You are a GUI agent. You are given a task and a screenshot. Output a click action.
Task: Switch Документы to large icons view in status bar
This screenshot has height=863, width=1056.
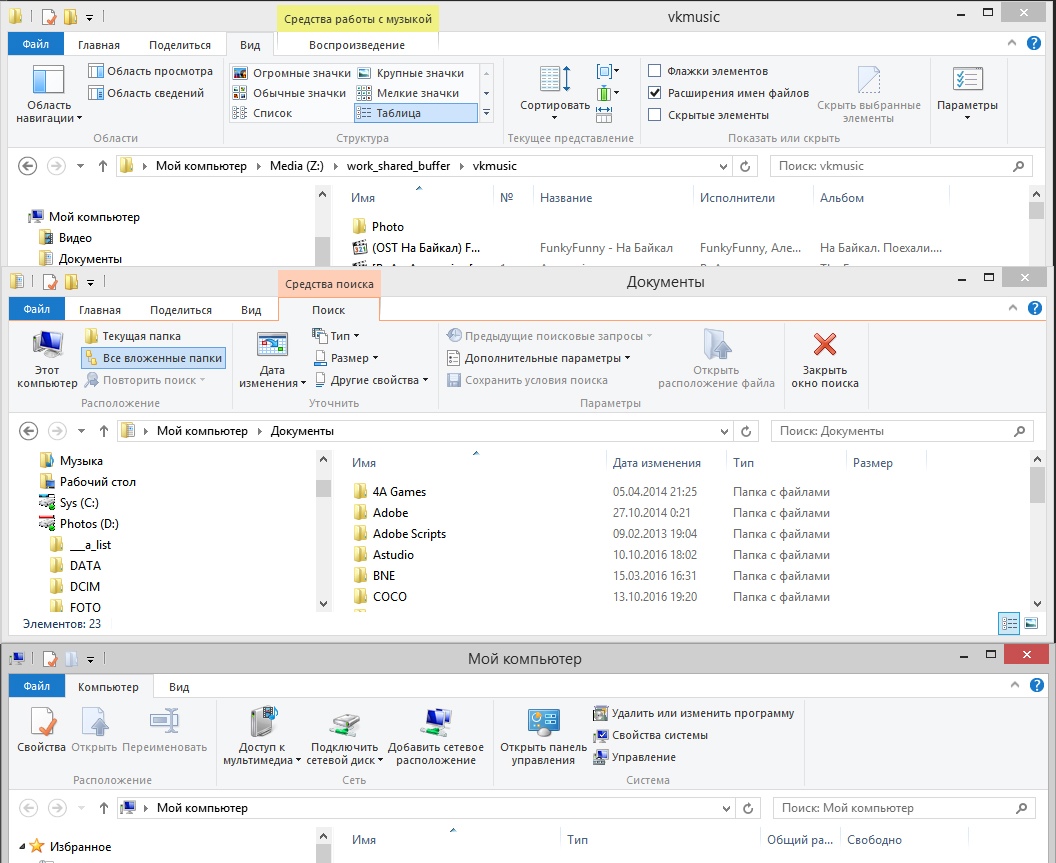(1031, 623)
